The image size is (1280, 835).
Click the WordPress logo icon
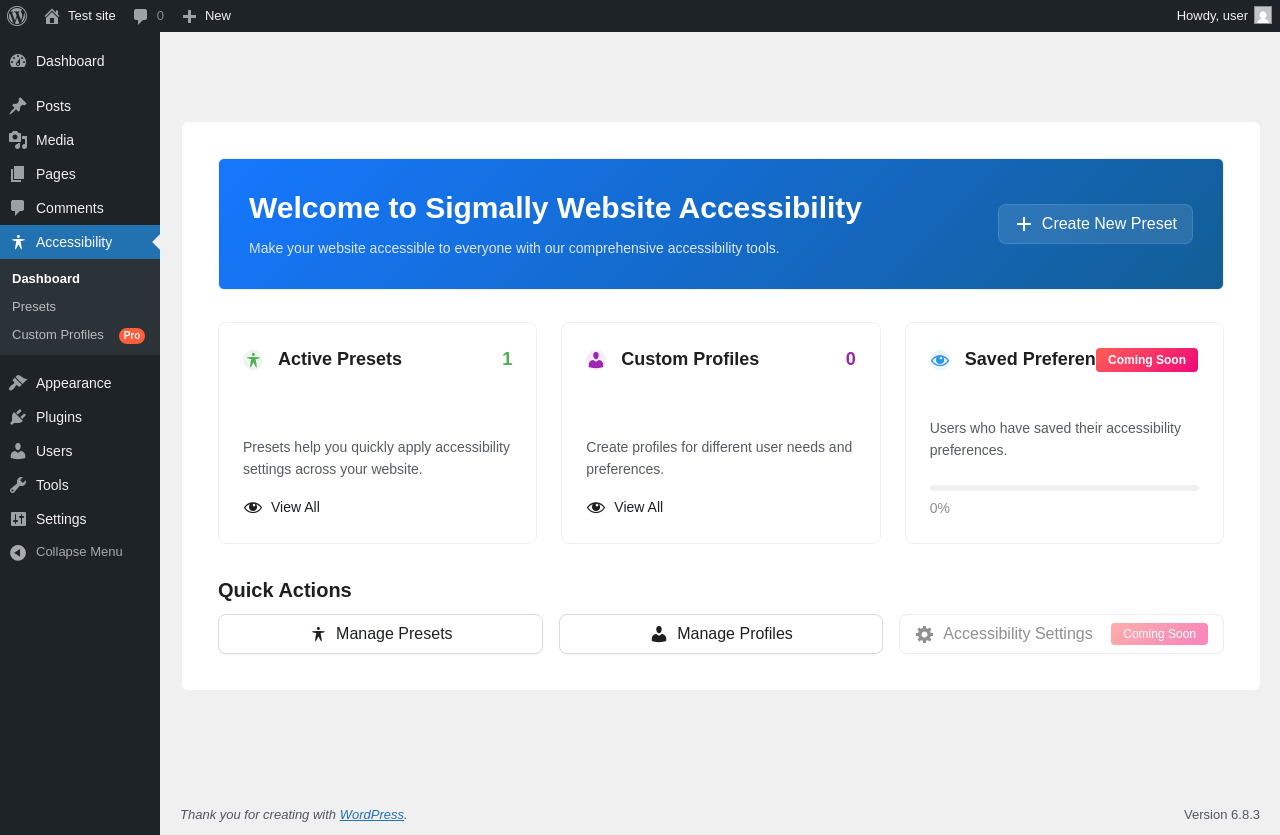coord(17,16)
